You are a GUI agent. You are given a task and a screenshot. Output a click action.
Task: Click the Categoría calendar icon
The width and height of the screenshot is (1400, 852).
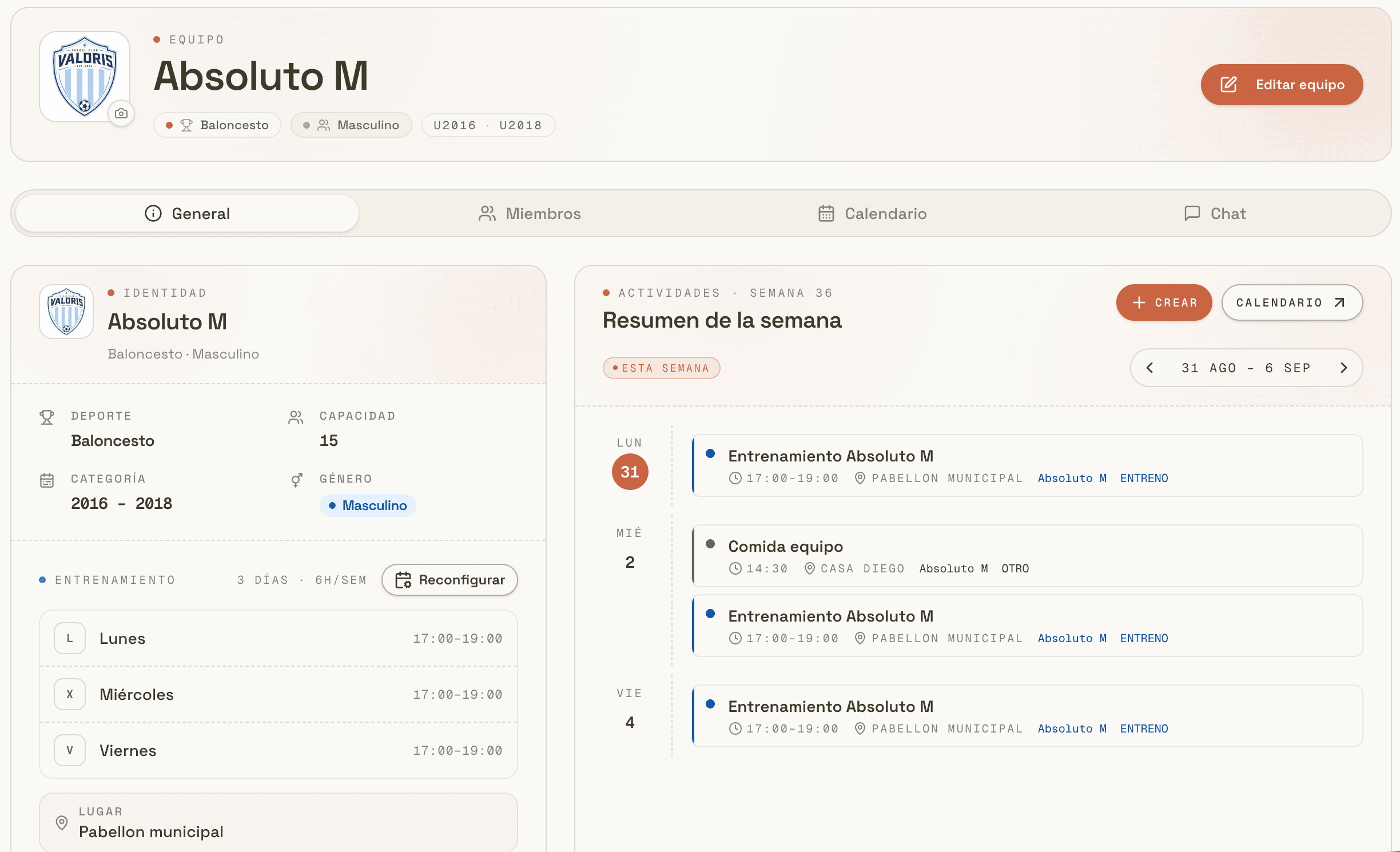pyautogui.click(x=47, y=480)
